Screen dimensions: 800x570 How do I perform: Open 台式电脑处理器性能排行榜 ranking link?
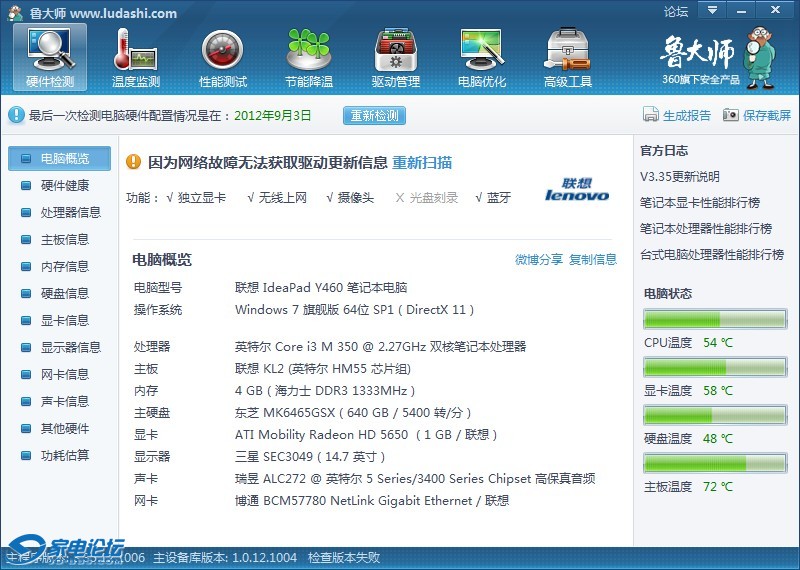[x=712, y=255]
